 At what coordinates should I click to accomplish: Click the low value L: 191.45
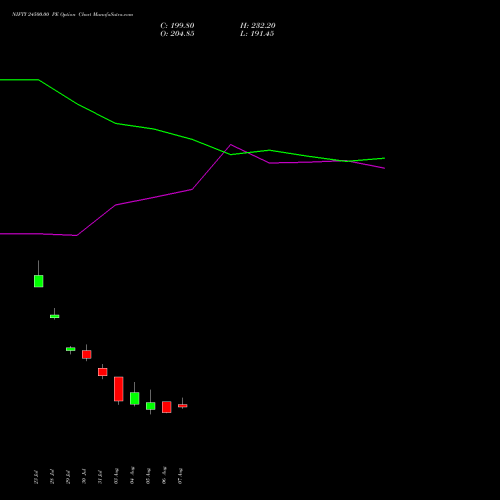click(x=257, y=34)
